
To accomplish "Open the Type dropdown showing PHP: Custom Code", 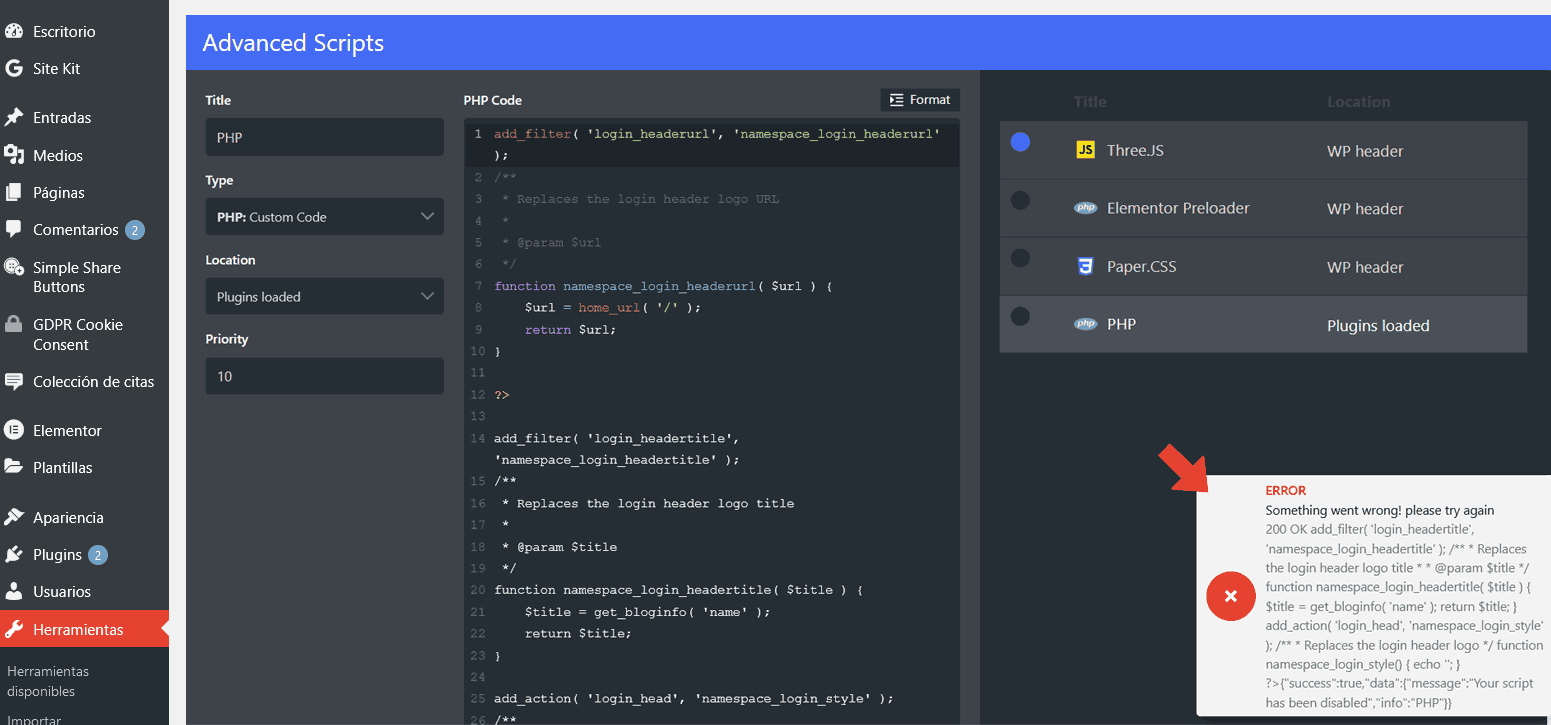I will 324,217.
